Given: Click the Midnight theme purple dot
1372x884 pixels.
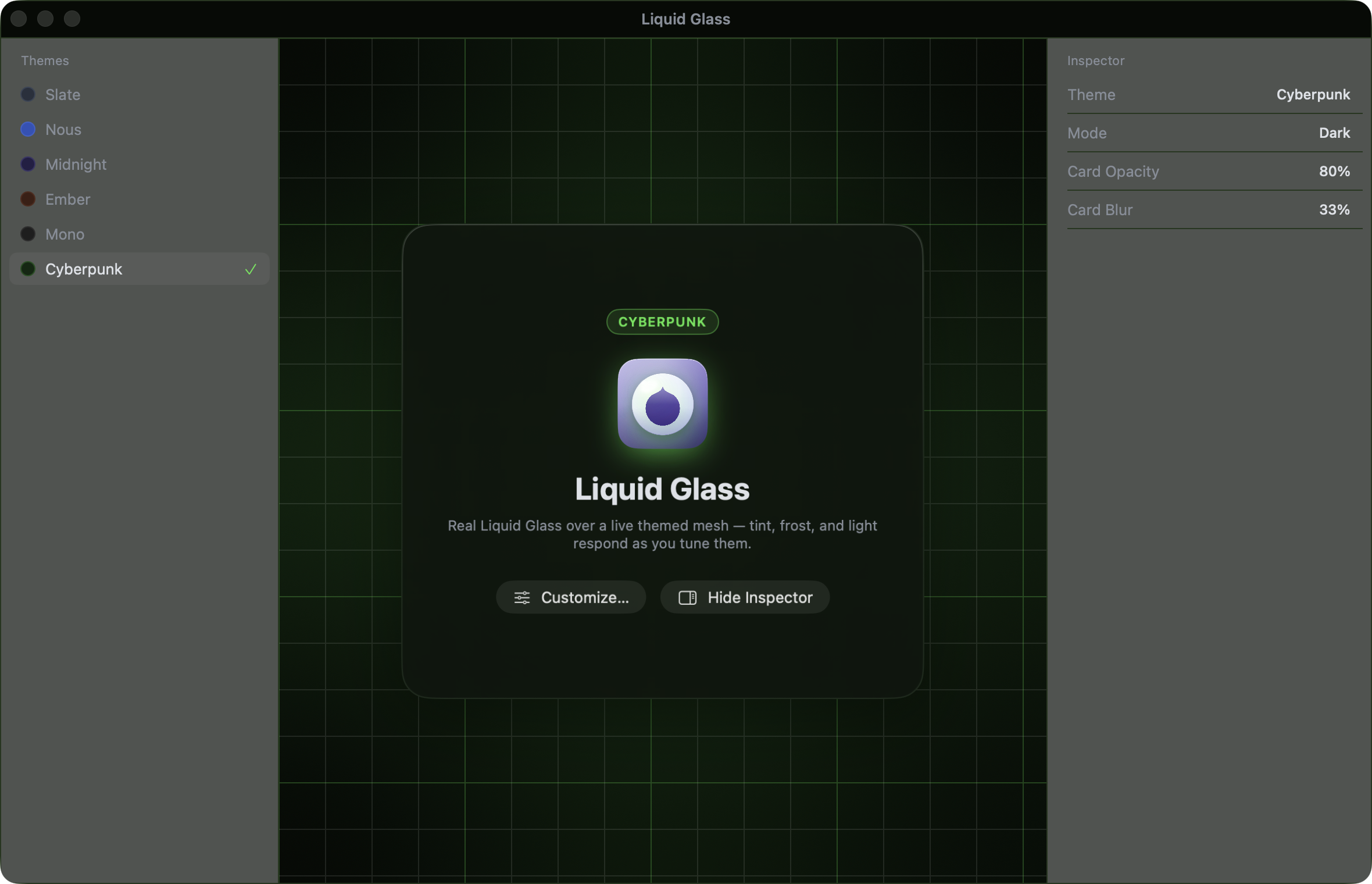Looking at the screenshot, I should [28, 165].
